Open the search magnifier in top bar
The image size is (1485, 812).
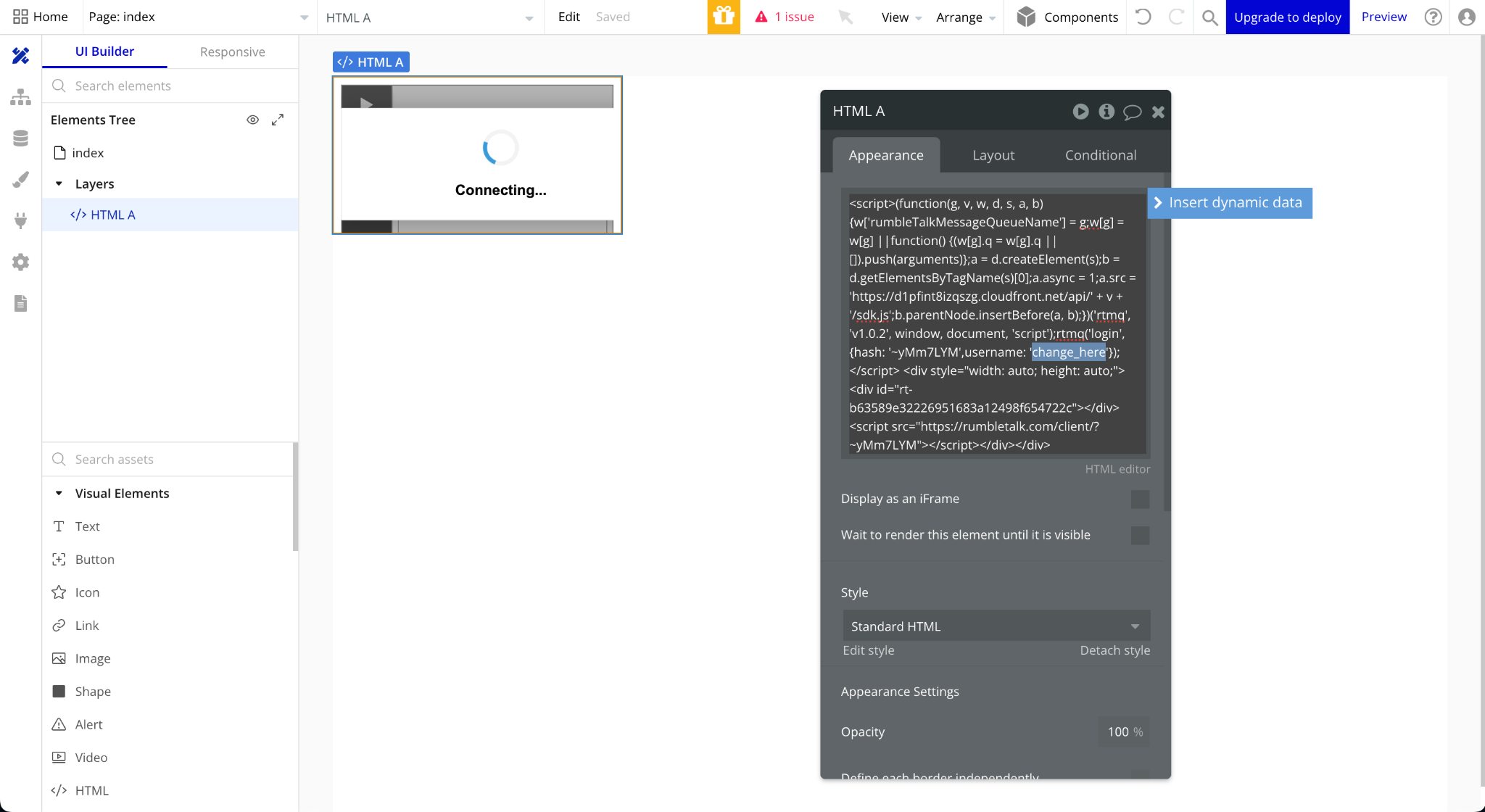[1209, 17]
